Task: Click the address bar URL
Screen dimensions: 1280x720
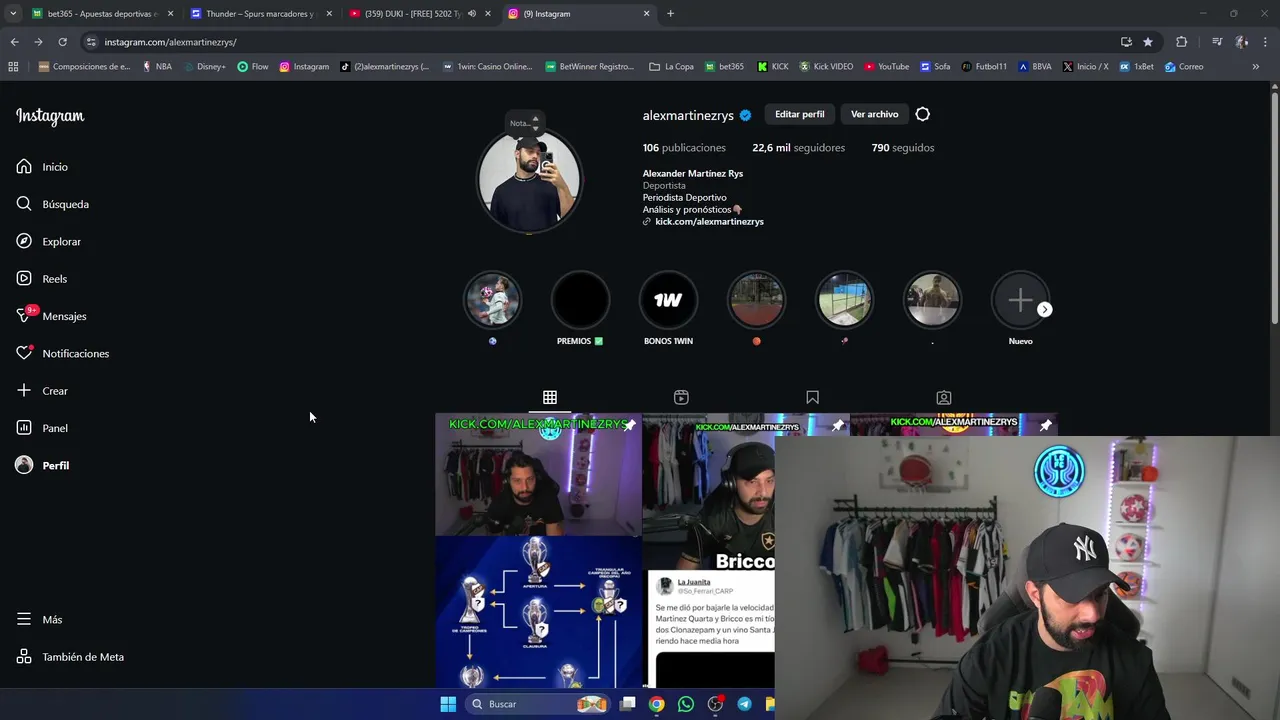Action: point(170,42)
